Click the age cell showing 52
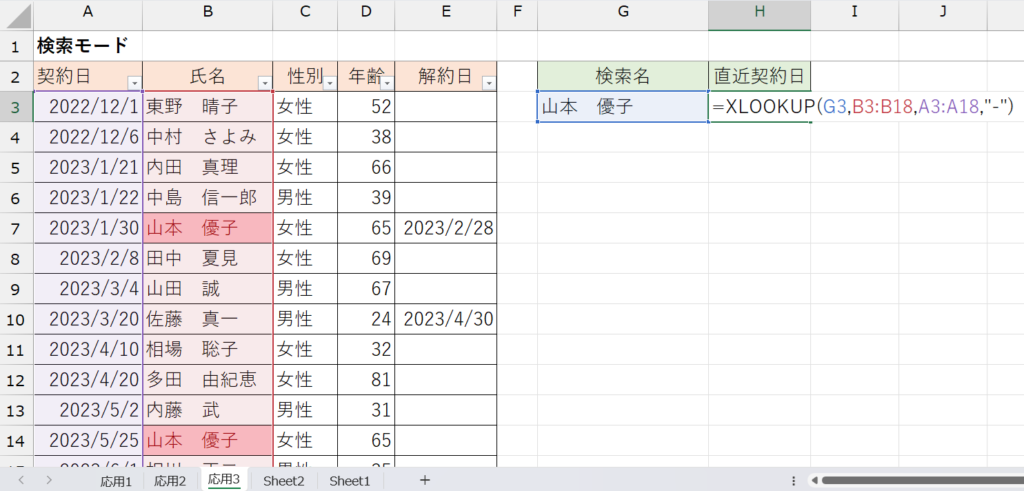Image resolution: width=1024 pixels, height=491 pixels. tap(366, 106)
